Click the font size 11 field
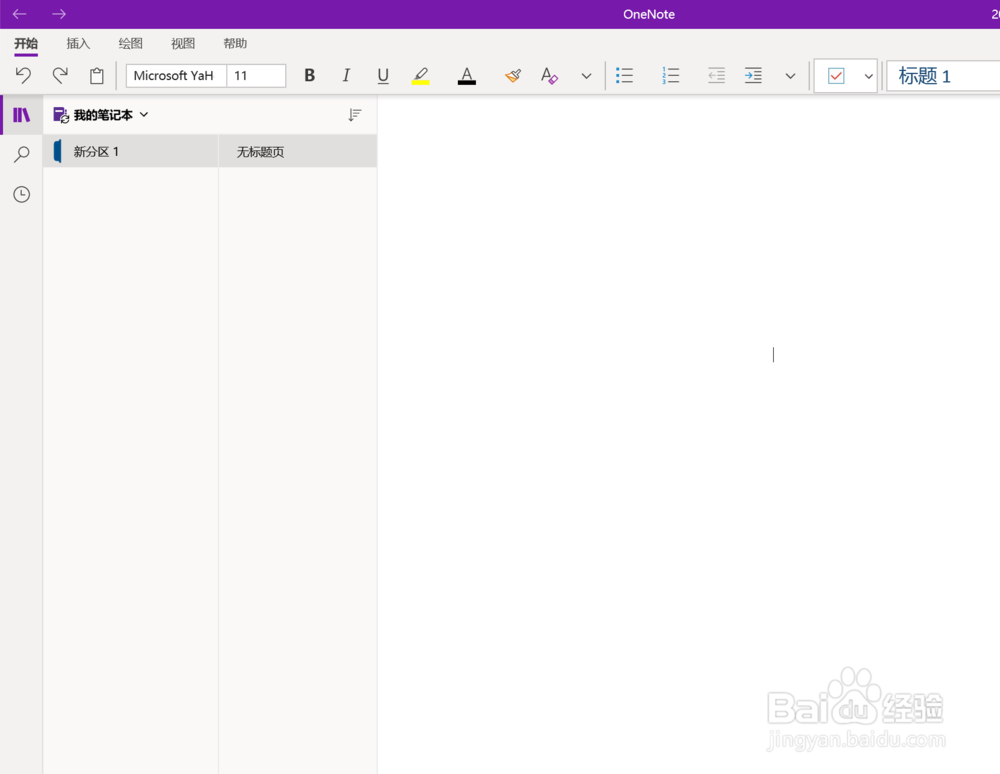The image size is (1000, 774). [x=256, y=75]
